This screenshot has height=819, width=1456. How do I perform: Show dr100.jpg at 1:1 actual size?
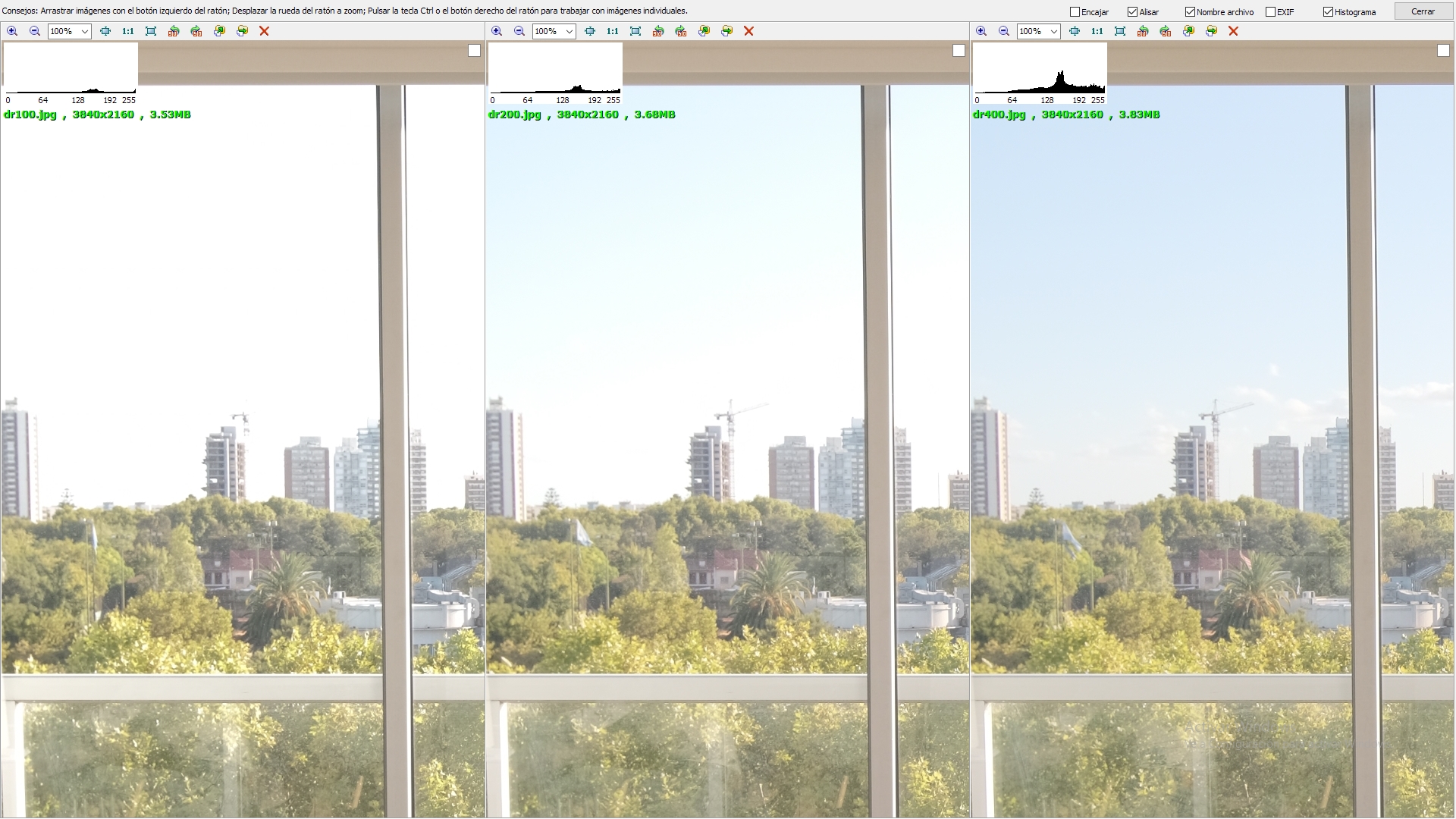click(x=128, y=31)
